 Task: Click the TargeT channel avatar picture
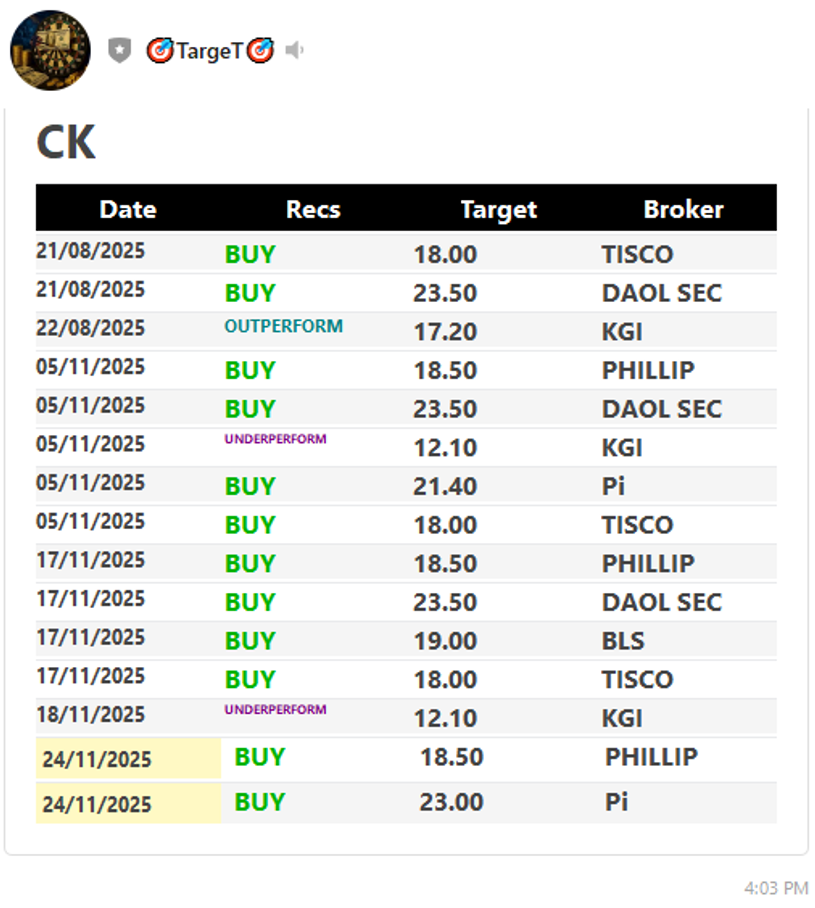(50, 50)
